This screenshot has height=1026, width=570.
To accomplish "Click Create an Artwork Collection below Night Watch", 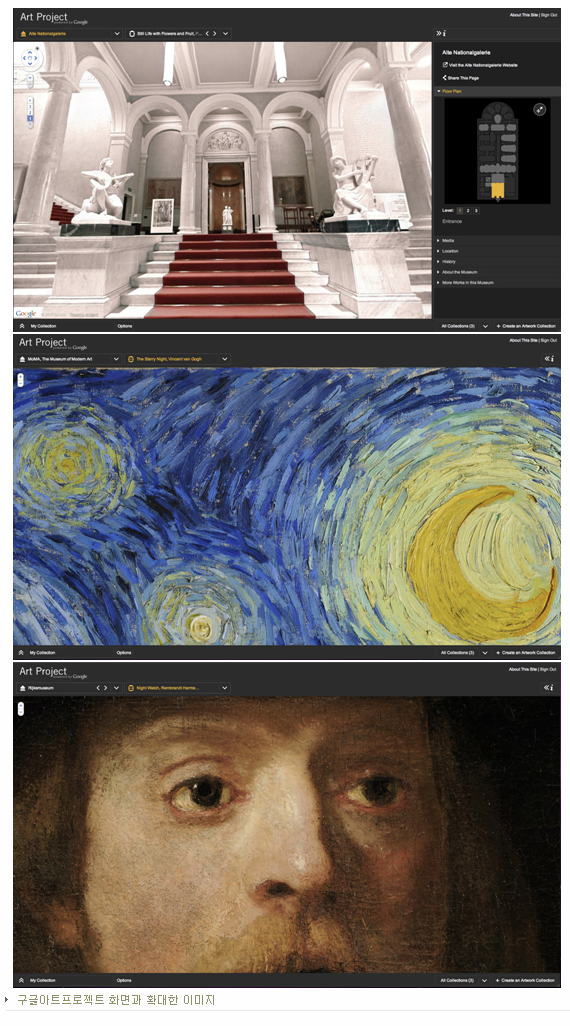I will (x=526, y=980).
